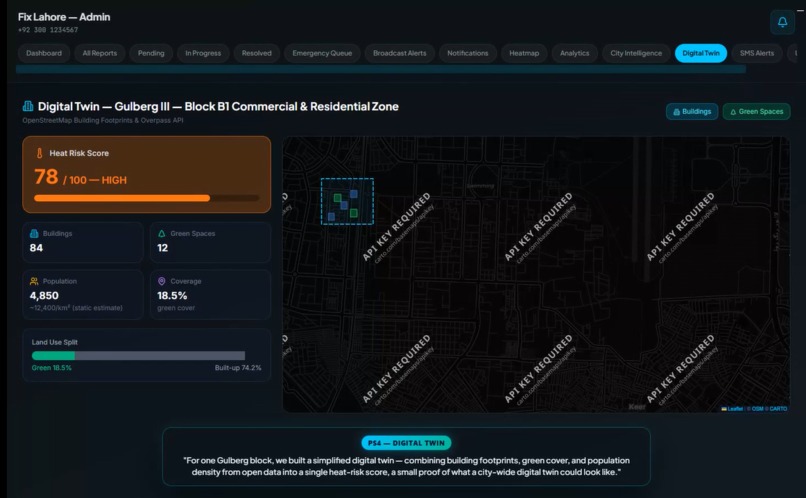Viewport: 806px width, 498px height.
Task: Show the Resolved tab
Action: tap(257, 53)
